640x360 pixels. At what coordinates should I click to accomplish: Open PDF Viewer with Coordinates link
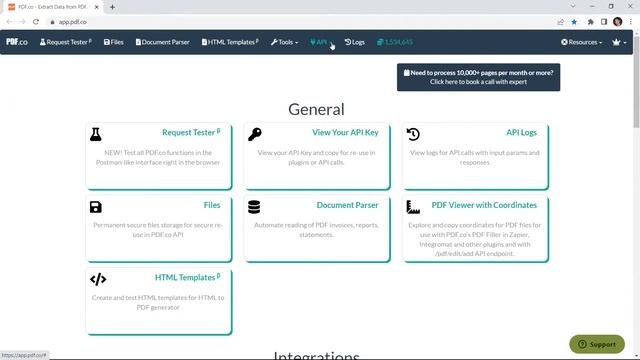[484, 205]
